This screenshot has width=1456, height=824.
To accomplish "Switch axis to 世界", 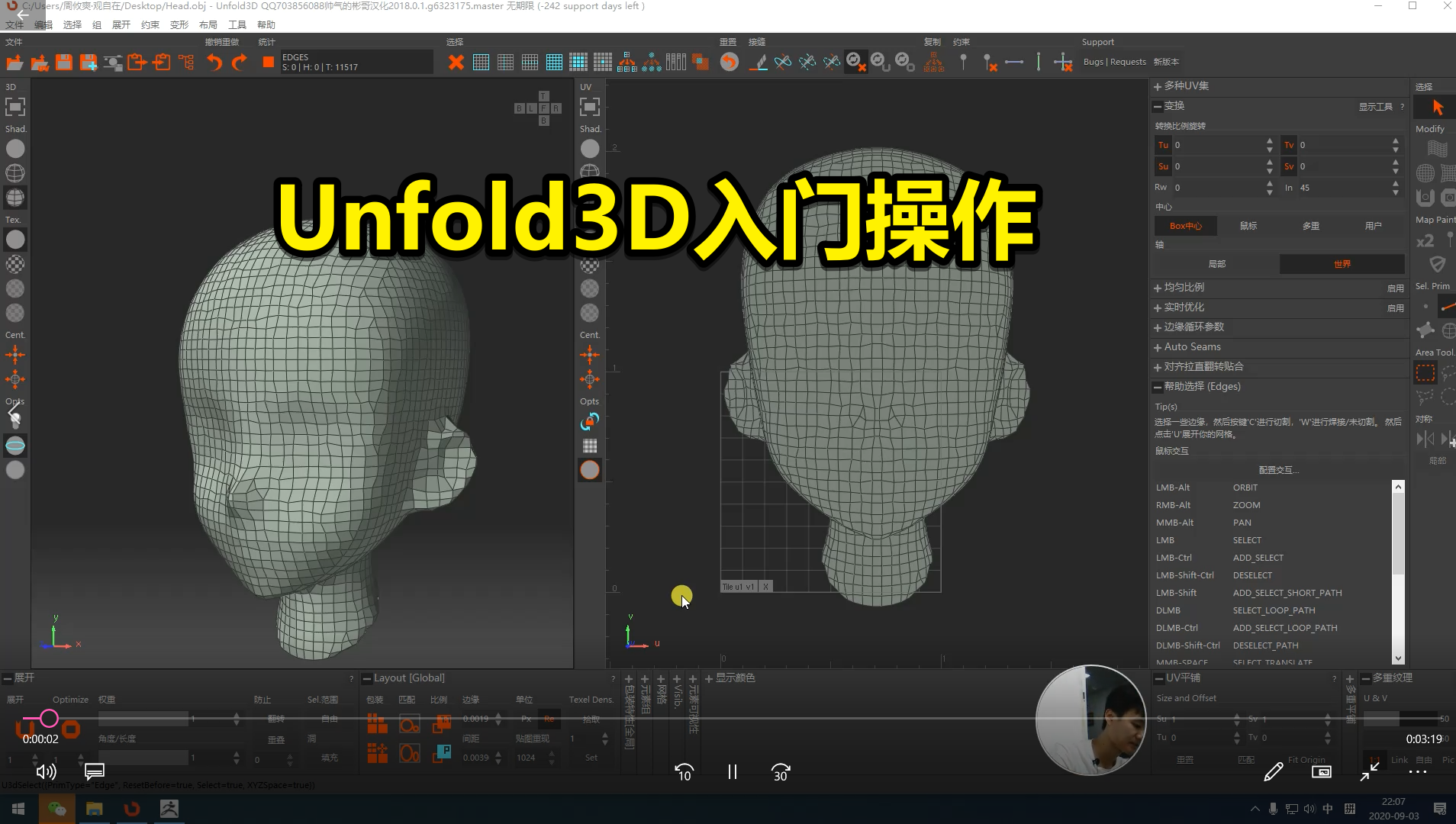I will [1342, 264].
